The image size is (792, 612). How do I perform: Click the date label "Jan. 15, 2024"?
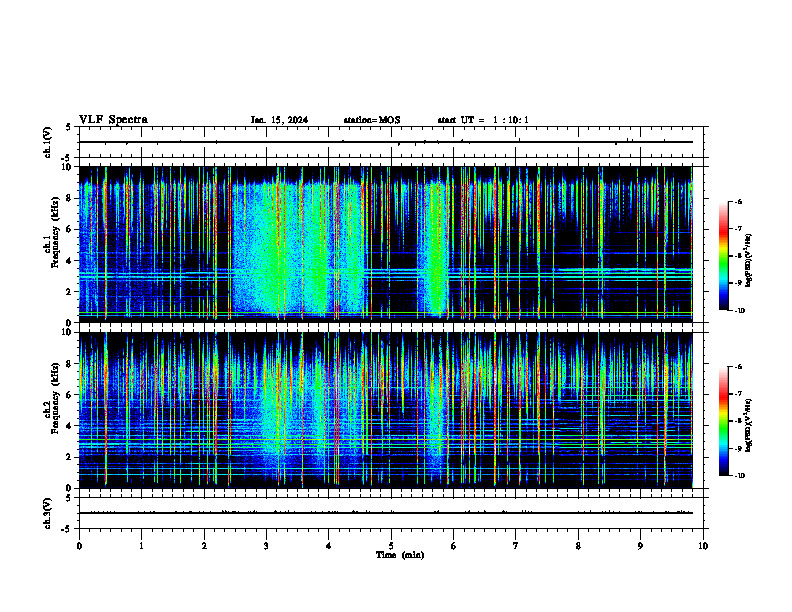(x=279, y=120)
